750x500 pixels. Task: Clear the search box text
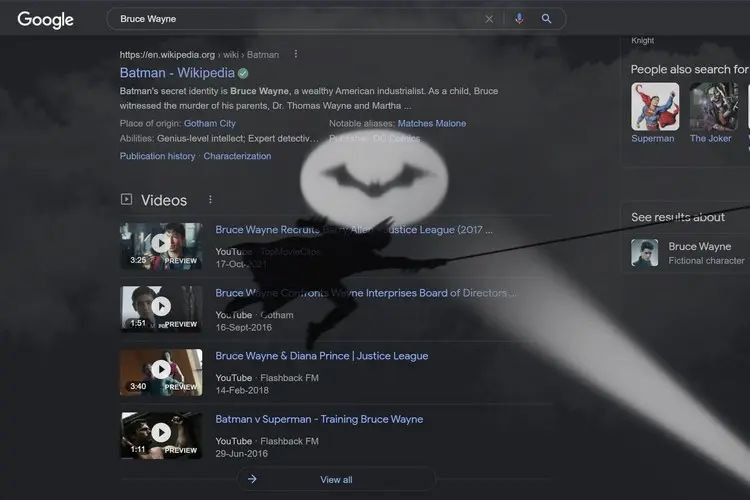tap(489, 19)
